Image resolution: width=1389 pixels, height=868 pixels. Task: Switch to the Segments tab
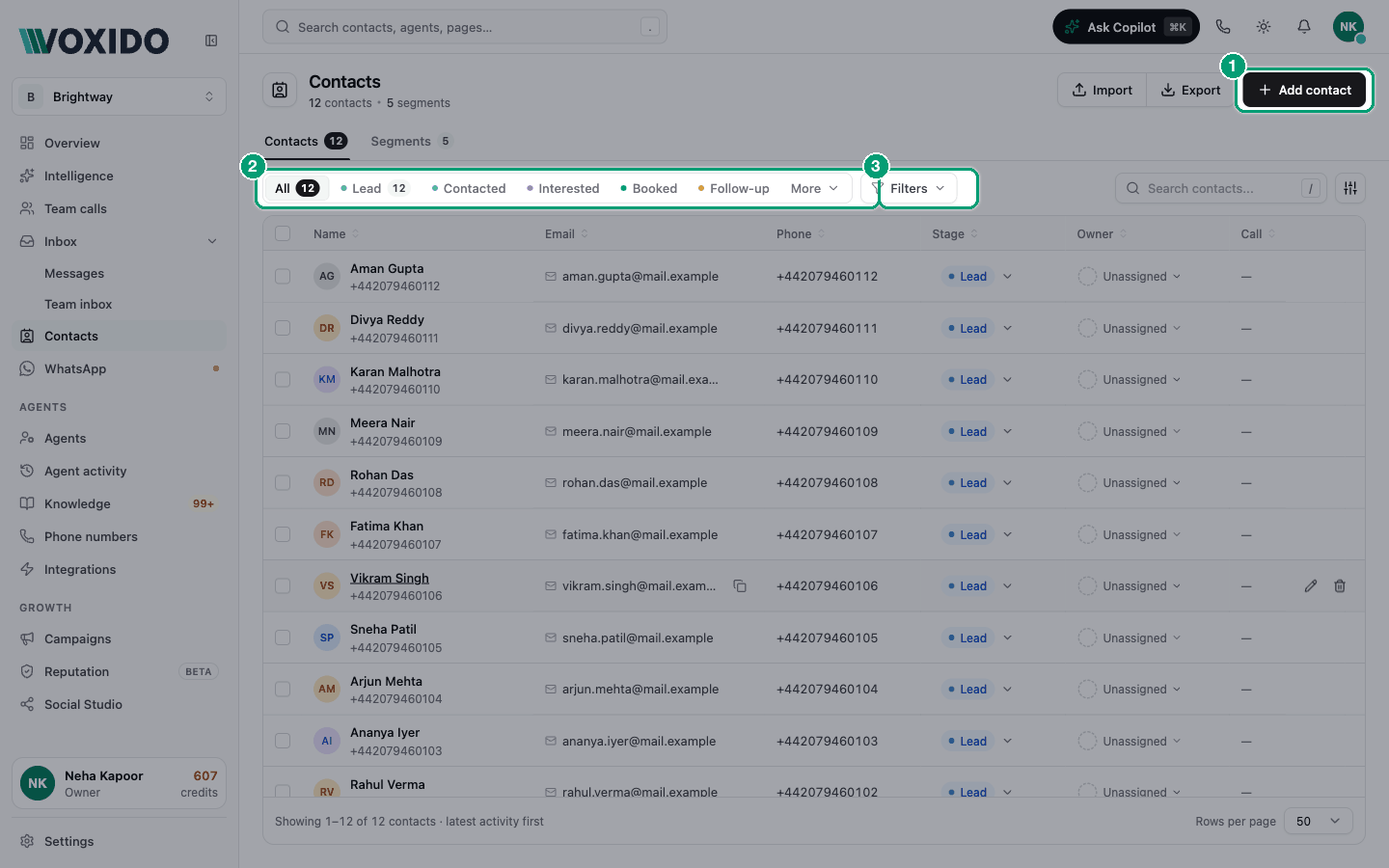412,141
